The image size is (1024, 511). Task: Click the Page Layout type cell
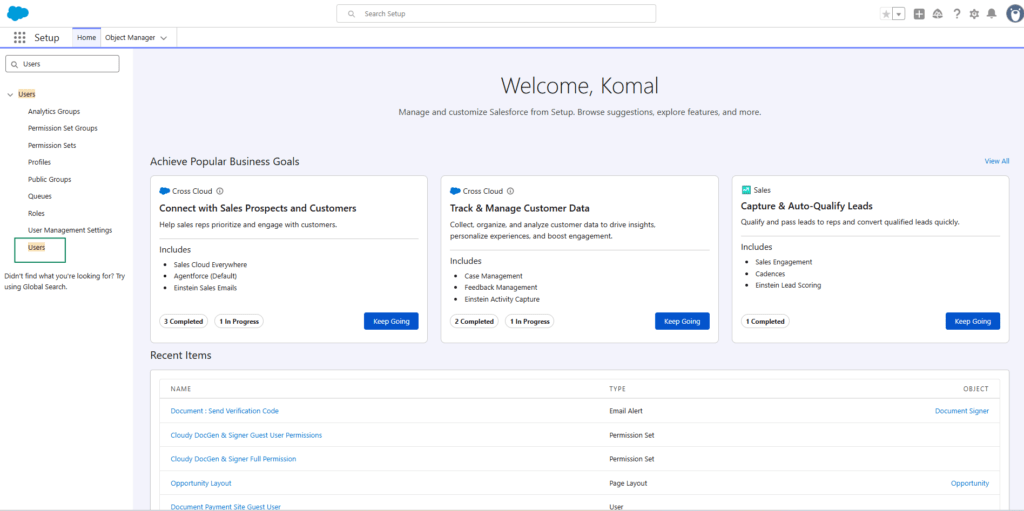click(x=628, y=484)
